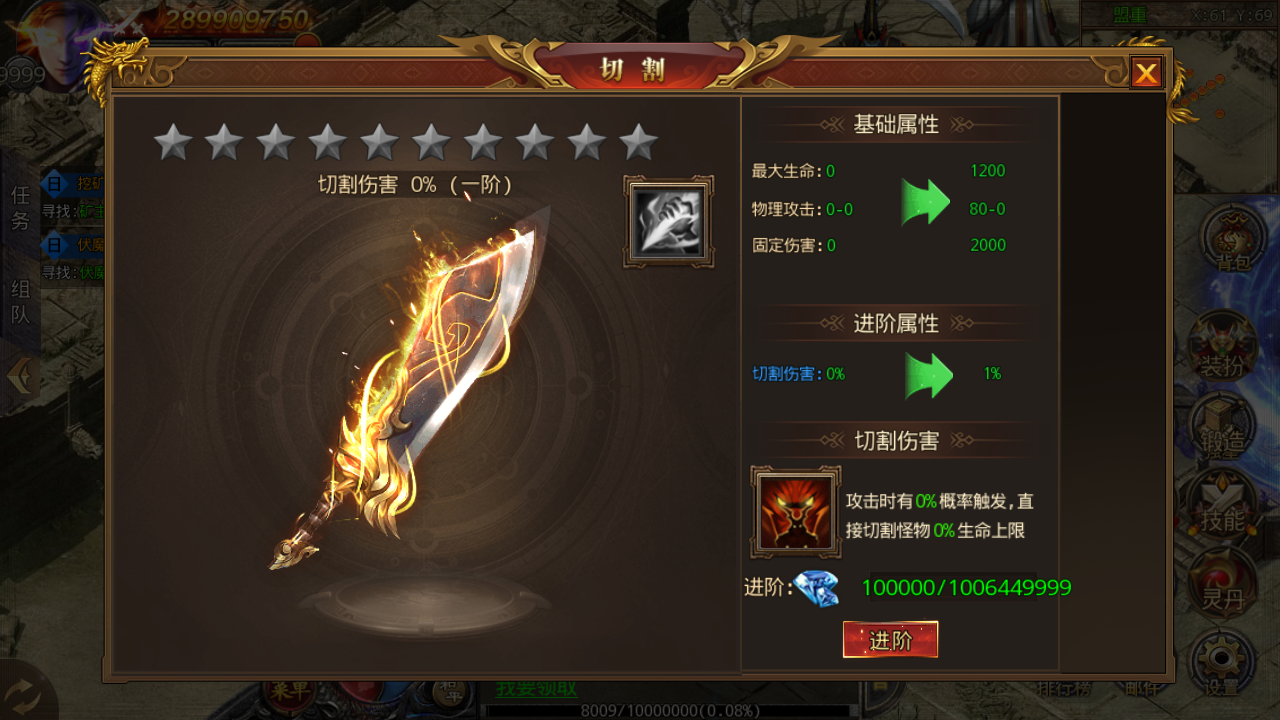Collapse the left side panel arrow
This screenshot has height=720, width=1280.
pyautogui.click(x=20, y=376)
